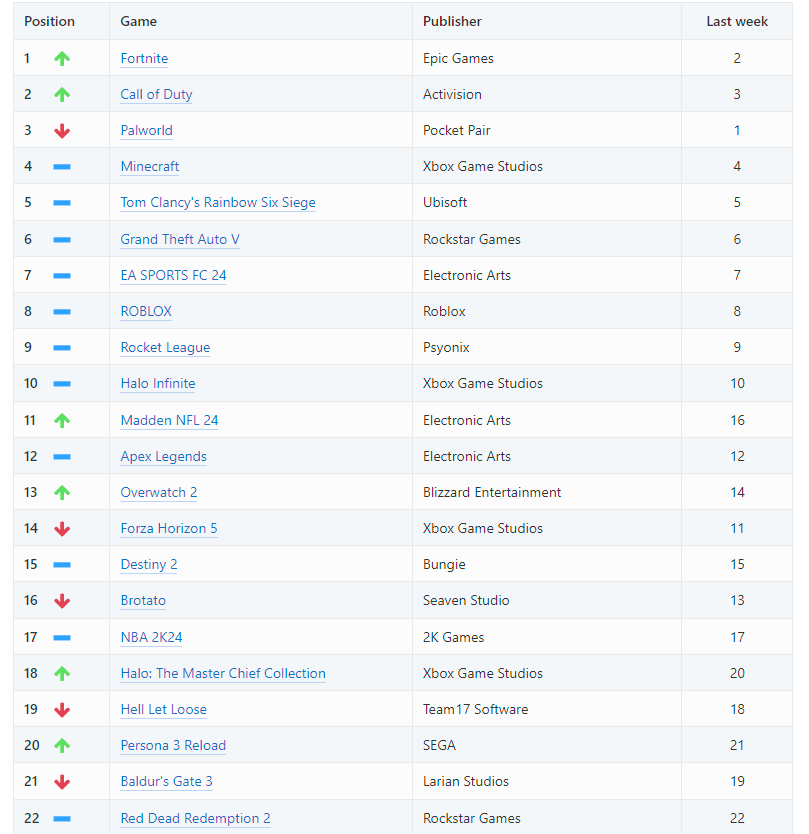Viewport: 809px width, 834px height.
Task: Click the green up arrow in Overwatch 2 row
Action: pyautogui.click(x=62, y=493)
